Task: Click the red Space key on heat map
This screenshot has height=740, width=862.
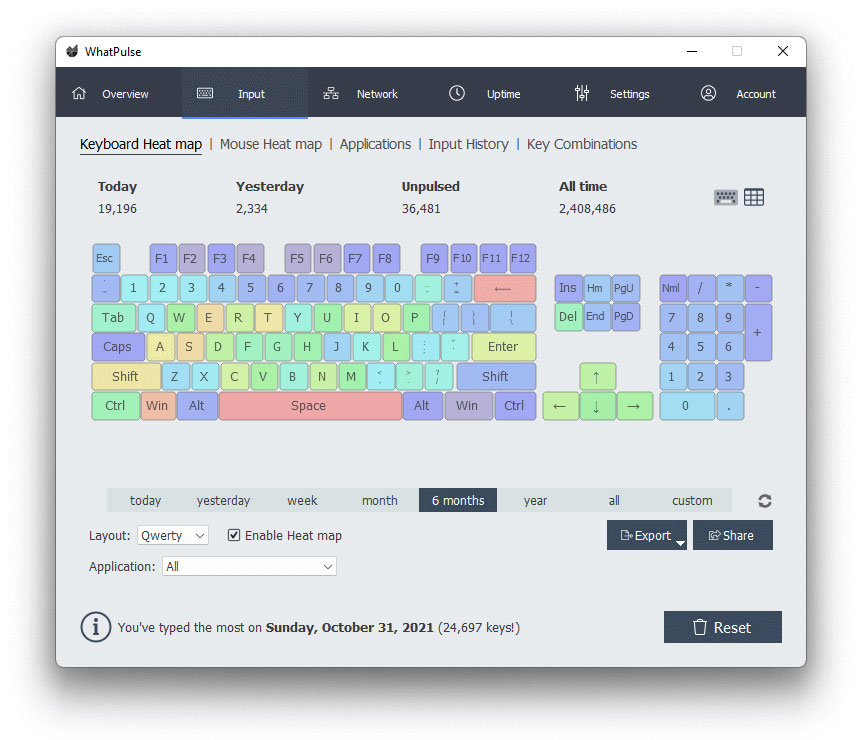Action: (x=309, y=405)
